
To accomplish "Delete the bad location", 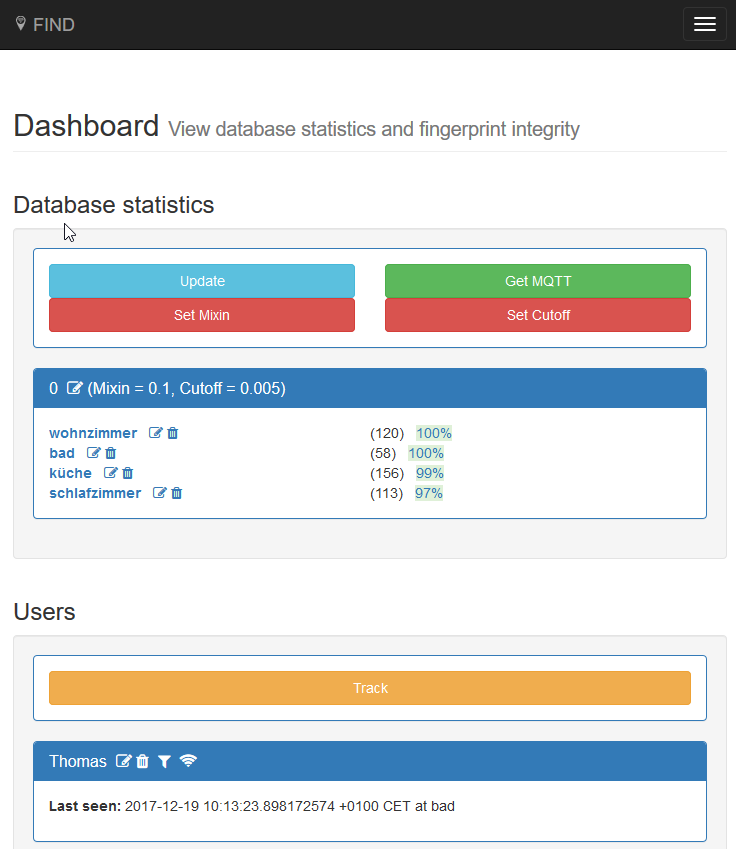I will 111,453.
